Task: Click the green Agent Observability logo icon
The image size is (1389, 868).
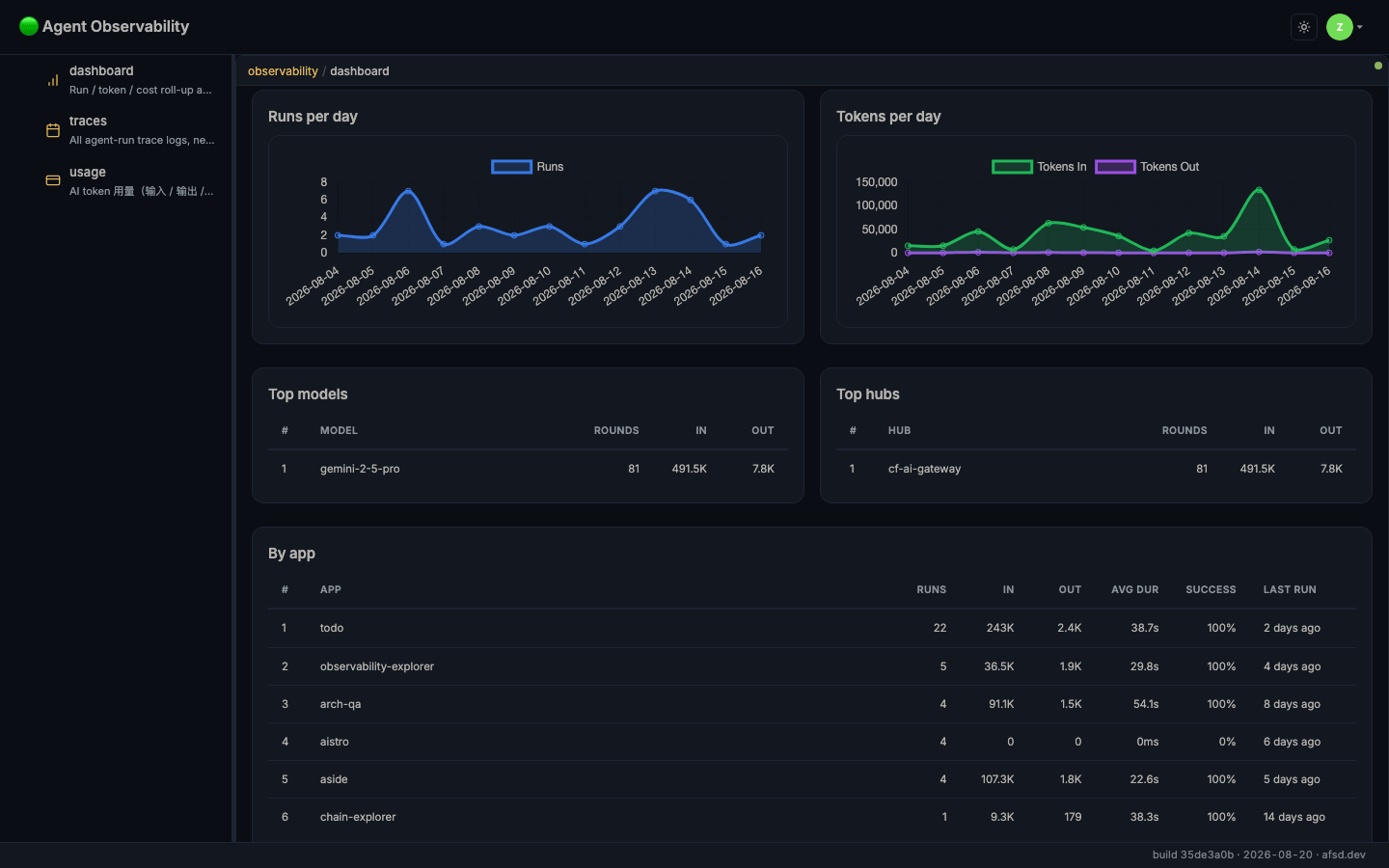Action: [29, 26]
